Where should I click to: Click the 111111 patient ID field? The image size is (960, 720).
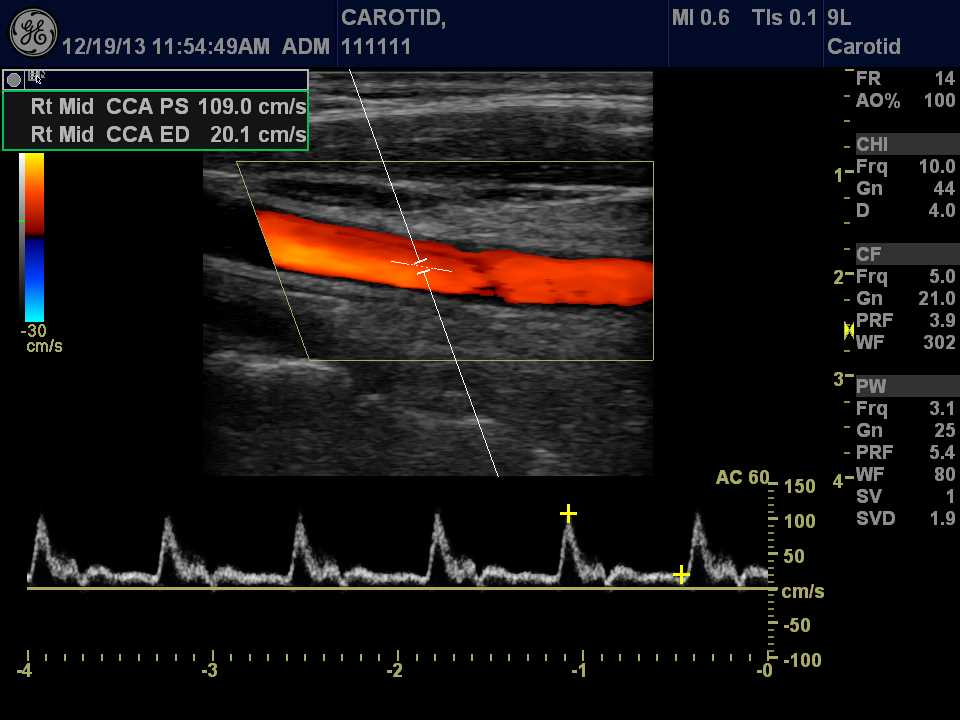click(376, 47)
